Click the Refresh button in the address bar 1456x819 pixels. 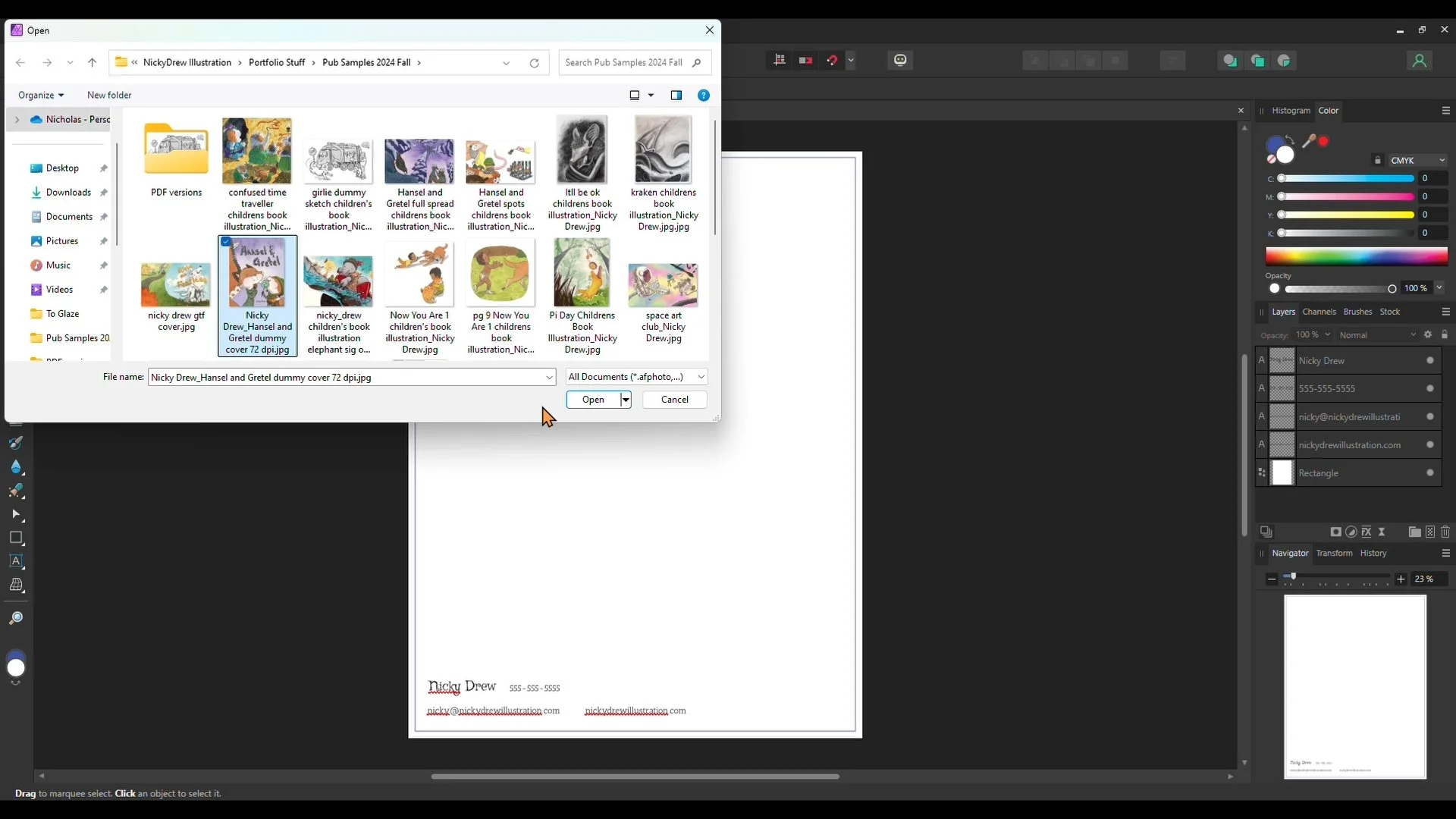point(534,63)
